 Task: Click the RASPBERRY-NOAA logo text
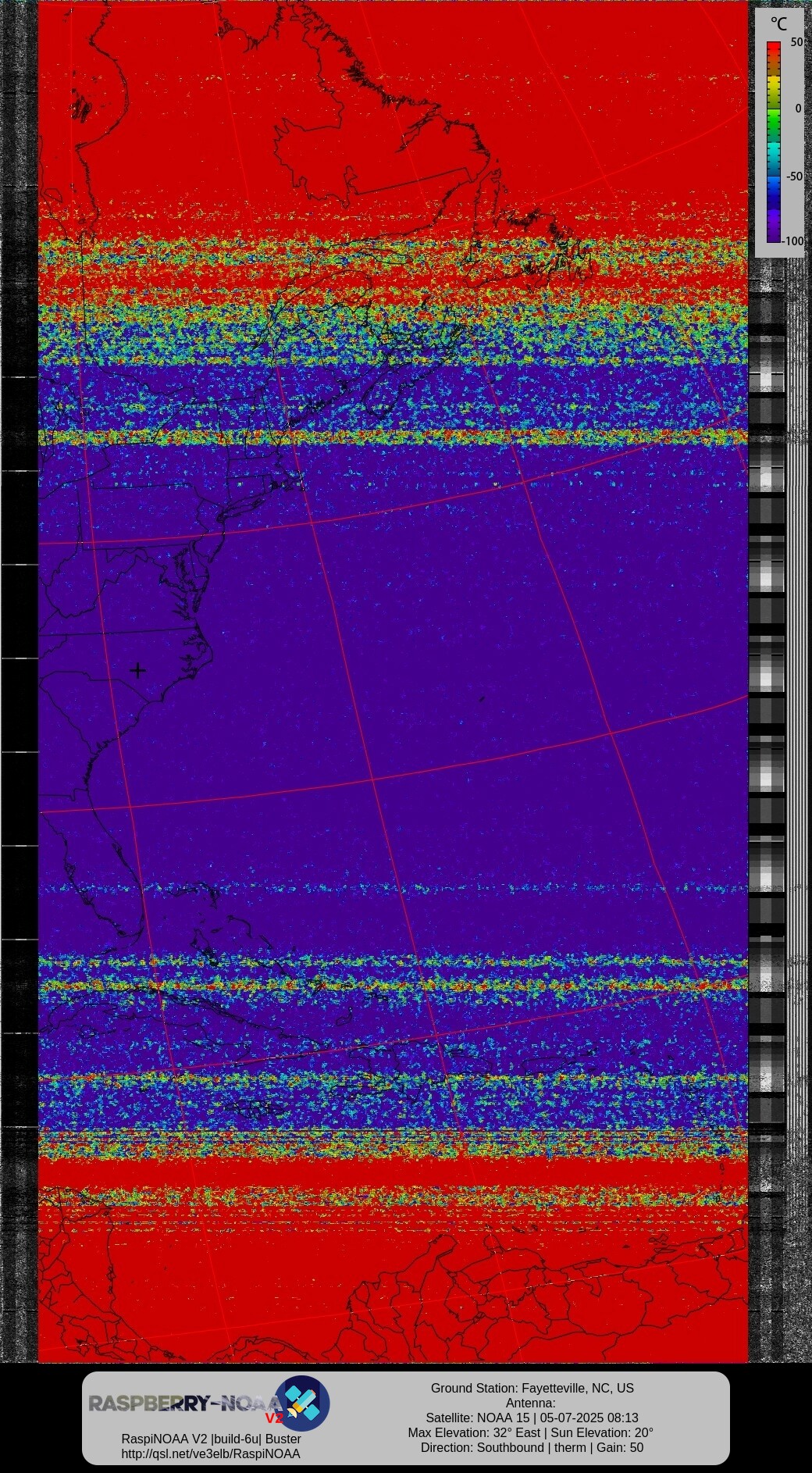click(185, 1404)
